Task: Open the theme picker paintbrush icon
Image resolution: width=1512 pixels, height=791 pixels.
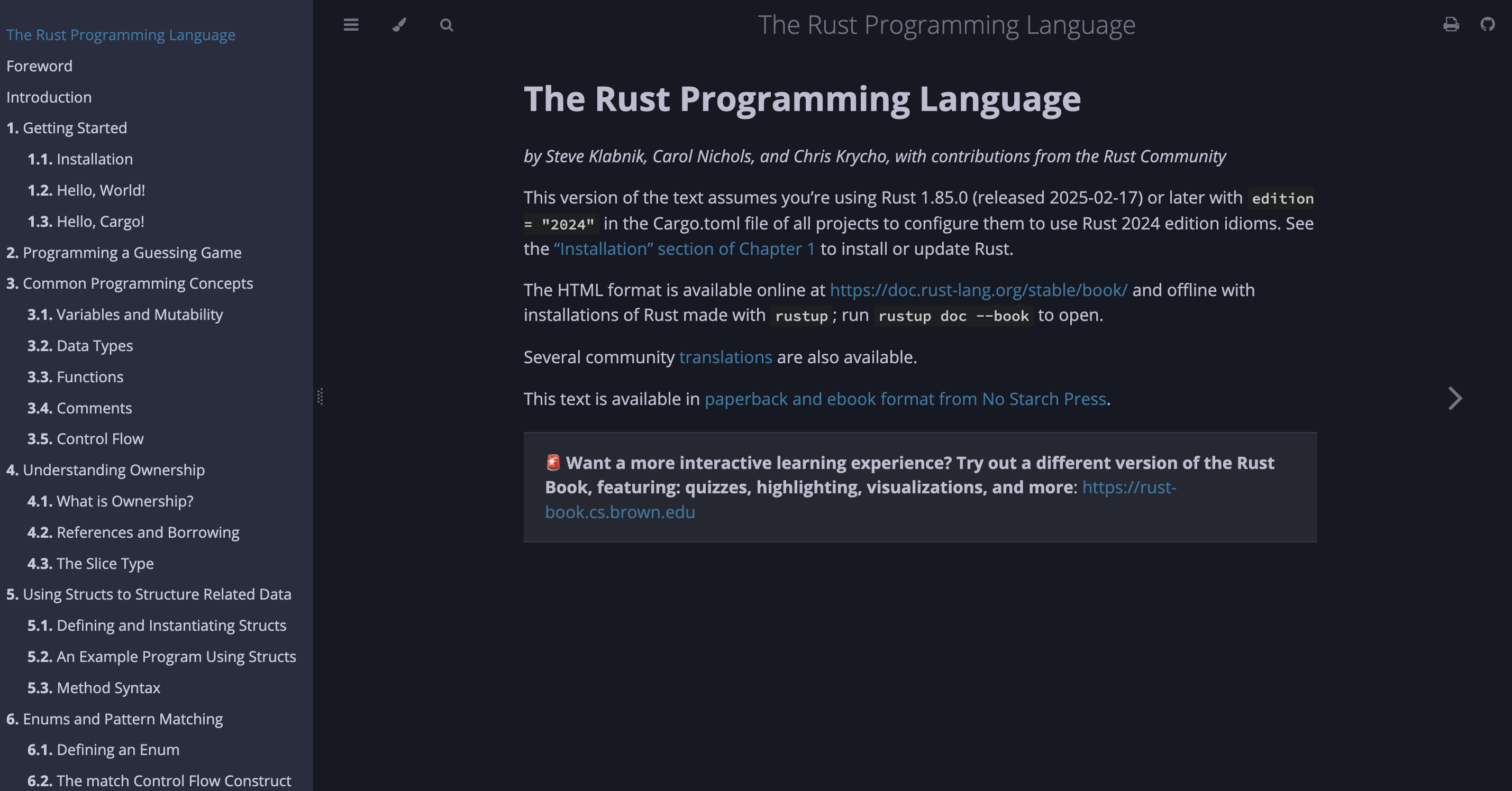Action: (399, 25)
